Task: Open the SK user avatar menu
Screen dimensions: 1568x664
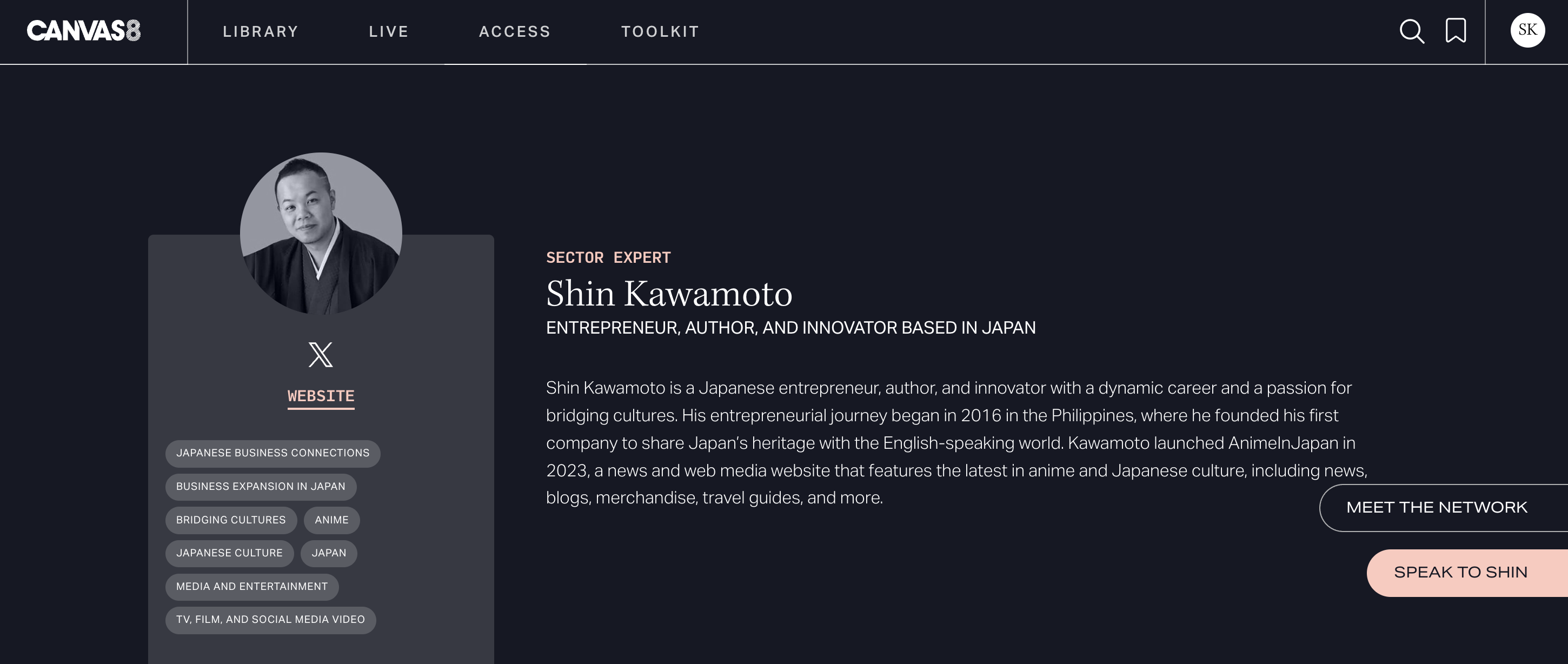Action: click(1527, 30)
